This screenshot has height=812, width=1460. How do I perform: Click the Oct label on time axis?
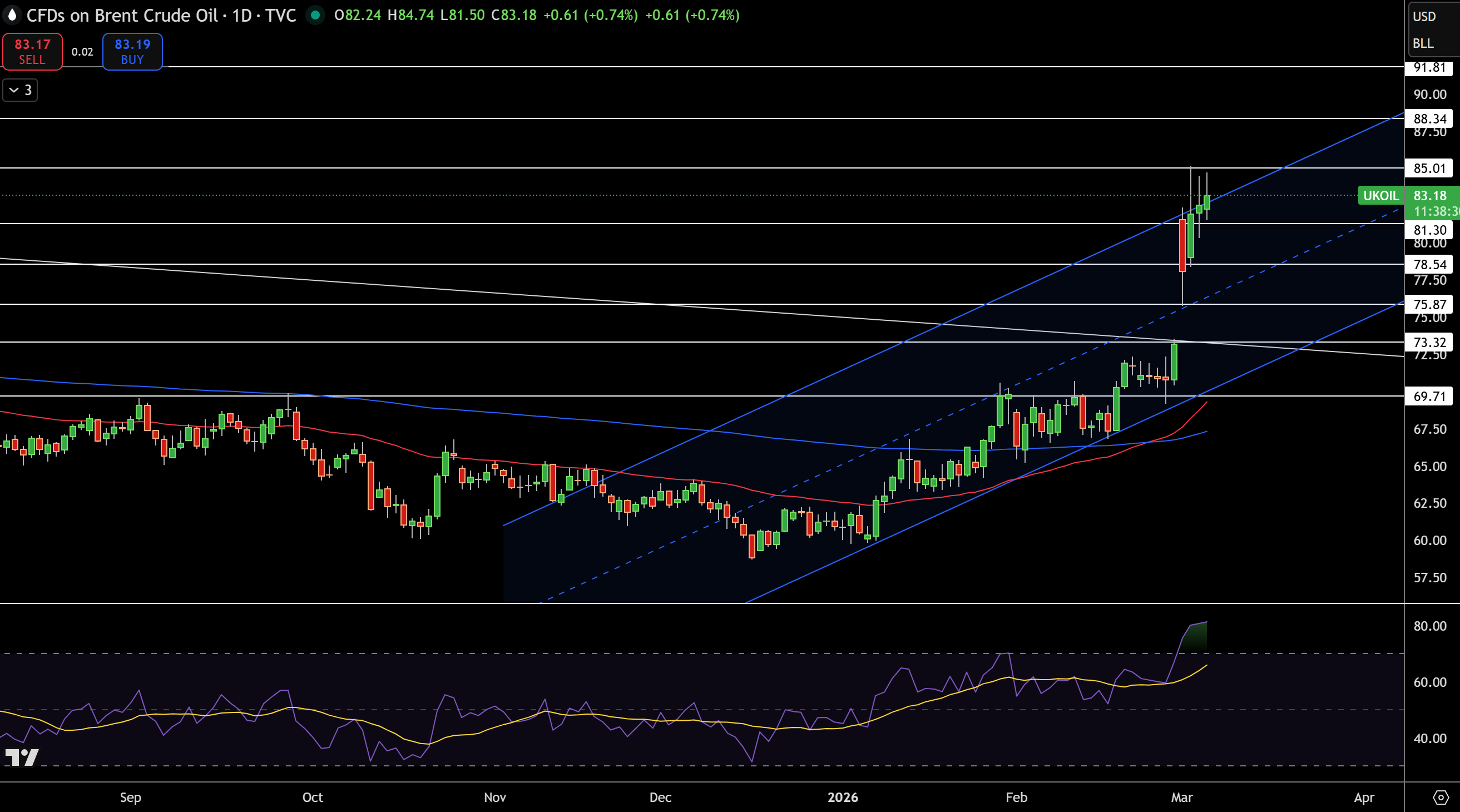coord(312,798)
